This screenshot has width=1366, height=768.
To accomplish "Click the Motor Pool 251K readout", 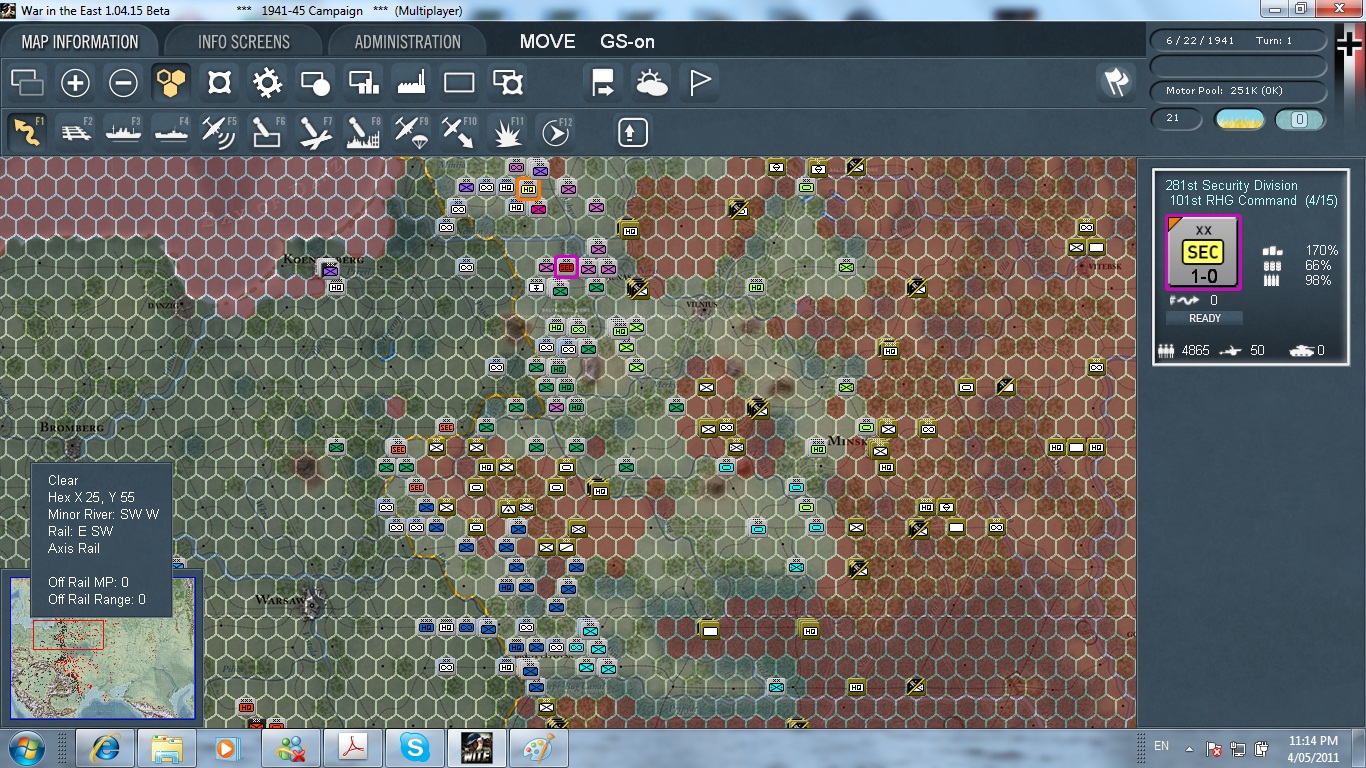I will point(1239,92).
